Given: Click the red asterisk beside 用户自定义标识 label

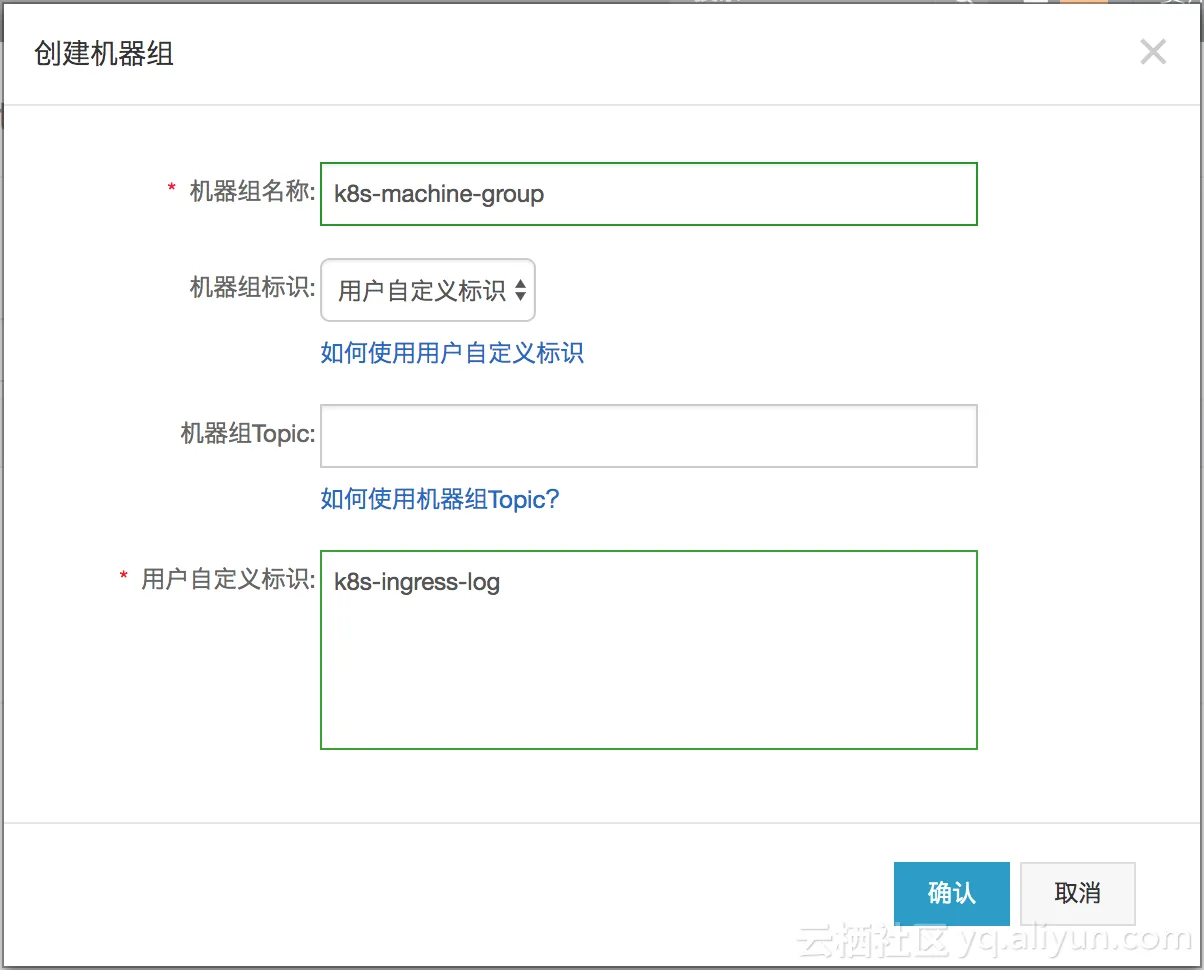Looking at the screenshot, I should [x=124, y=576].
